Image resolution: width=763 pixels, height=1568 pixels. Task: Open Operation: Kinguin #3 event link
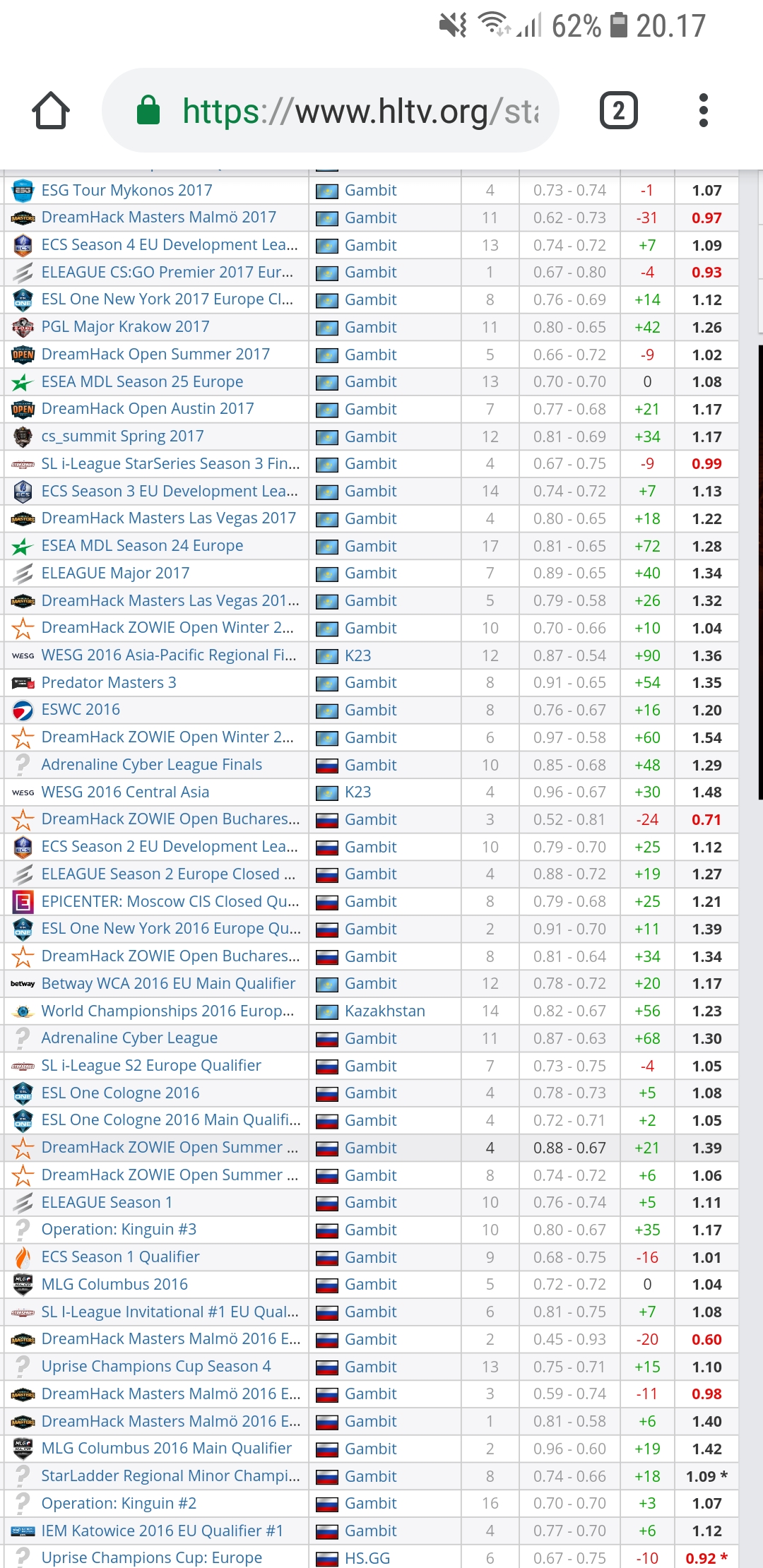click(119, 1229)
